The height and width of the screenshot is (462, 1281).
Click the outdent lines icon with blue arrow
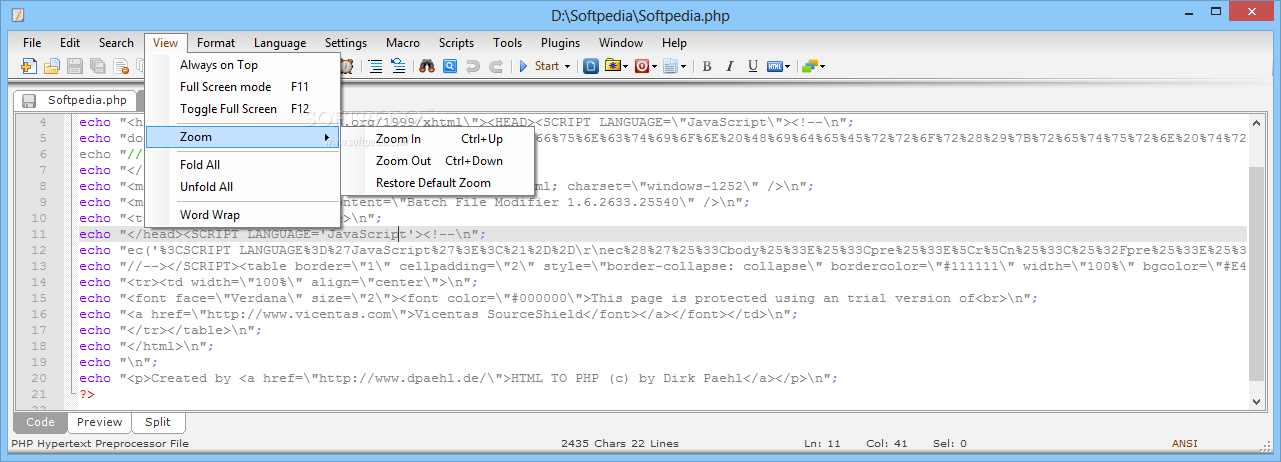[398, 67]
